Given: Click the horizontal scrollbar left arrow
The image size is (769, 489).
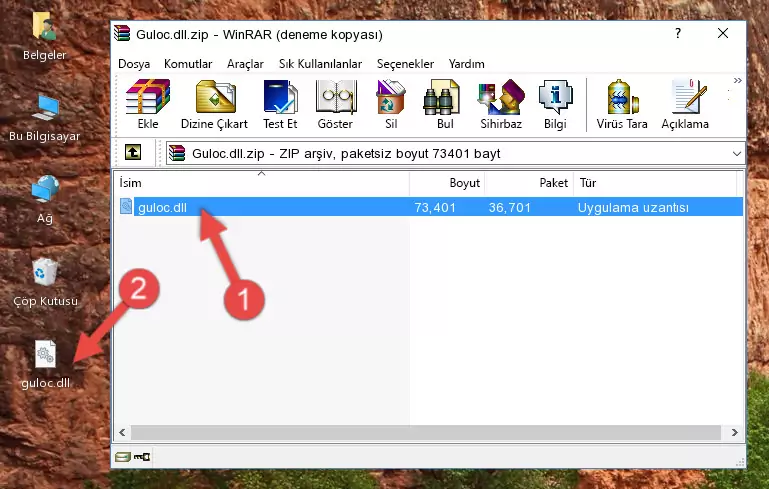Looking at the screenshot, I should [x=122, y=433].
